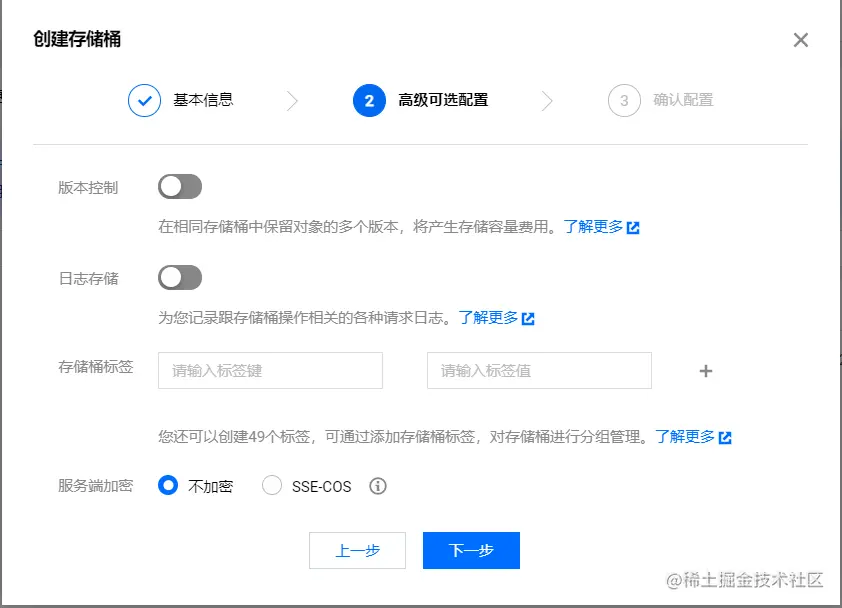Select the SSE-COS encryption radio option
Viewport: 842px width, 608px height.
coord(272,486)
